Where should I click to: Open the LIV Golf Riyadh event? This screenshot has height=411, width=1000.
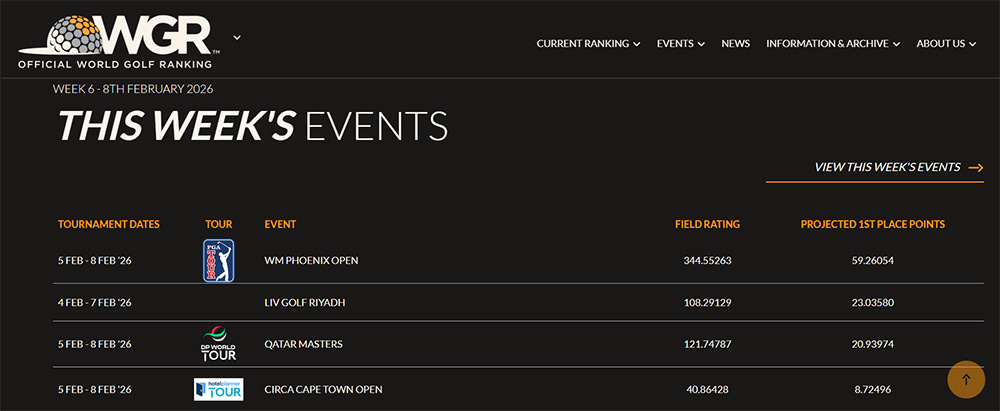pos(305,303)
